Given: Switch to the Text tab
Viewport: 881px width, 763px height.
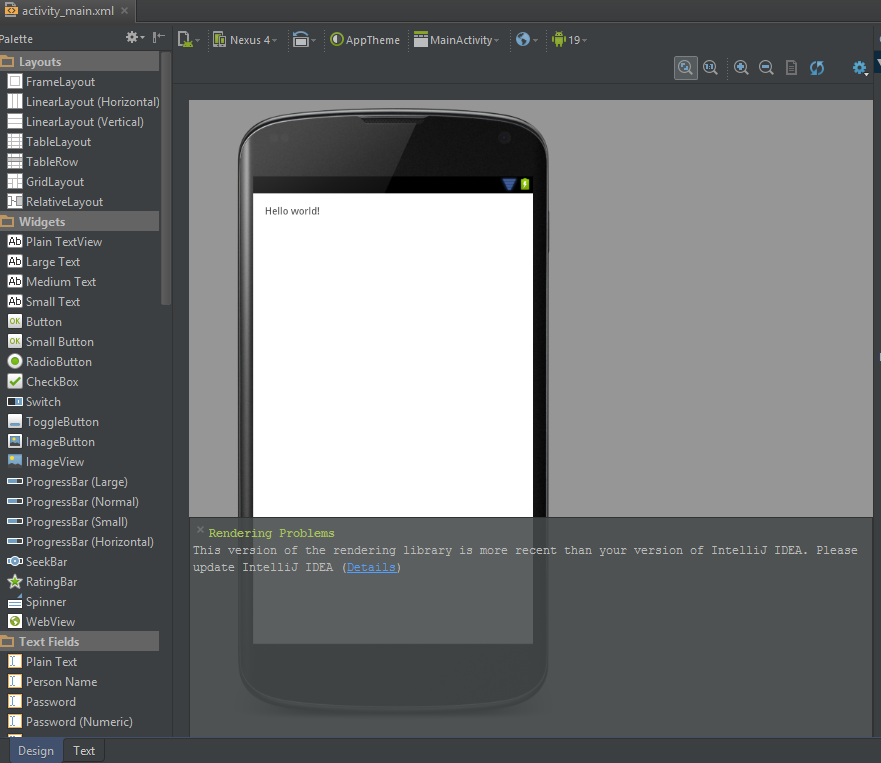Looking at the screenshot, I should pyautogui.click(x=84, y=751).
